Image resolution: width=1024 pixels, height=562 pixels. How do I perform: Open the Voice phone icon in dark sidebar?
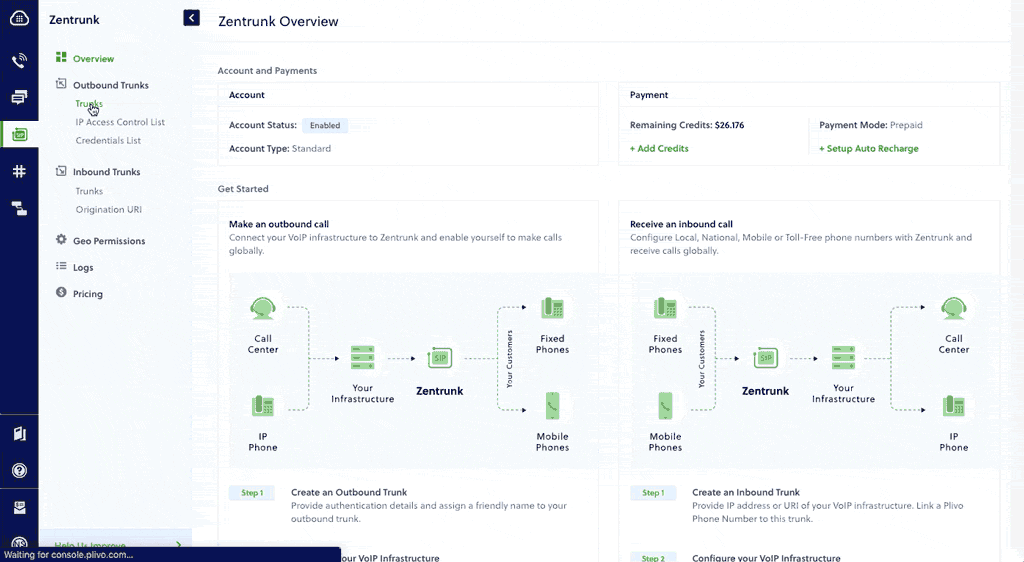click(x=19, y=61)
